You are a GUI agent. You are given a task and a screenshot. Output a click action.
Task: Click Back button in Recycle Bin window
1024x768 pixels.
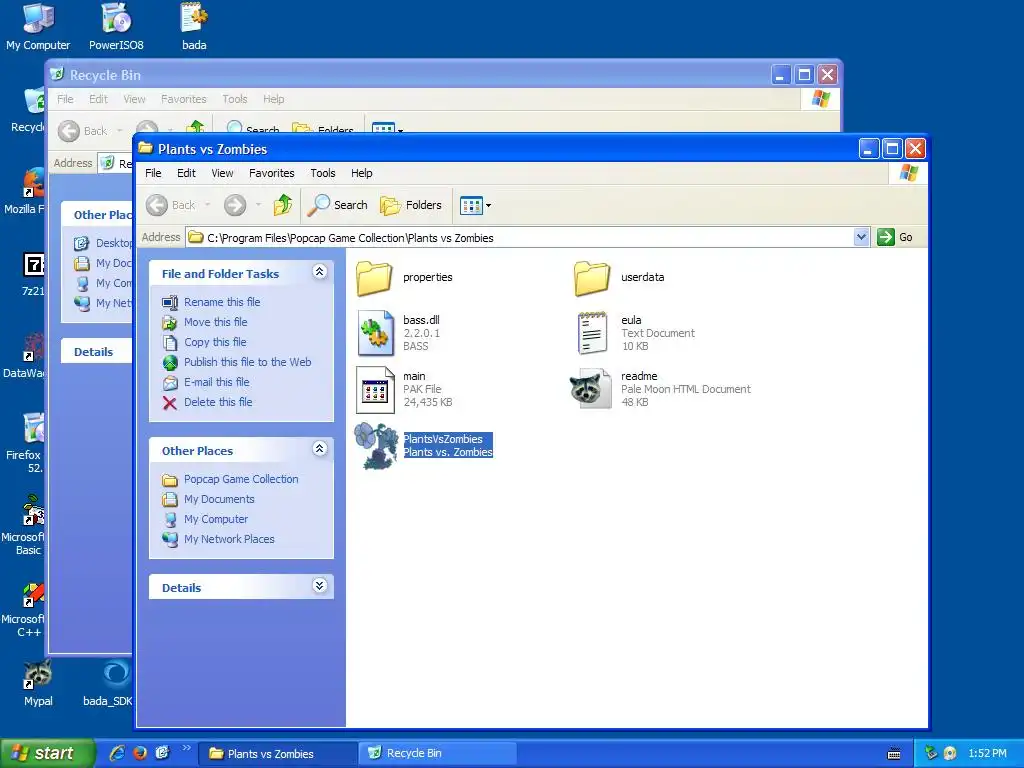pyautogui.click(x=83, y=131)
